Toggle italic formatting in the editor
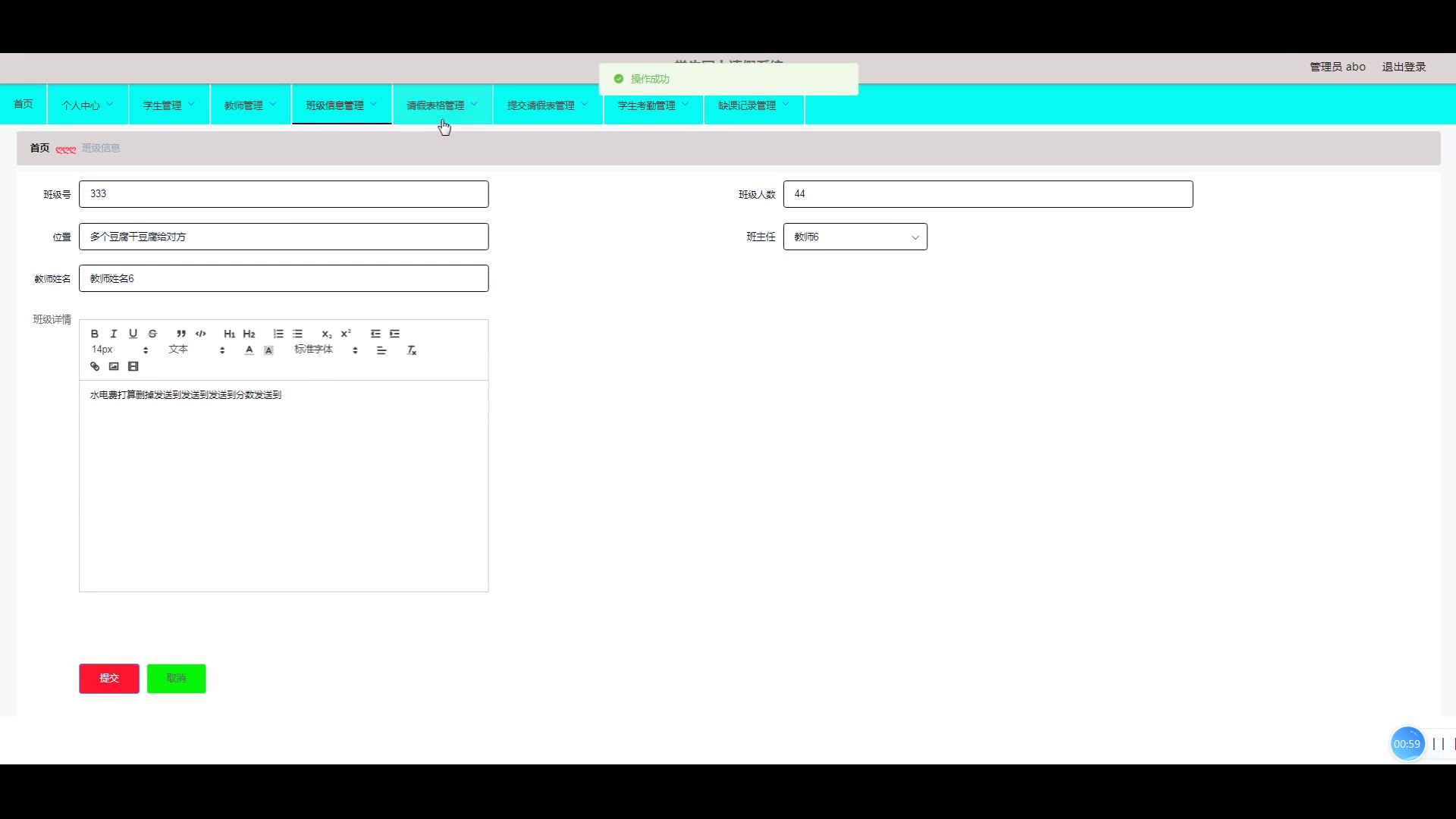1456x819 pixels. tap(114, 334)
